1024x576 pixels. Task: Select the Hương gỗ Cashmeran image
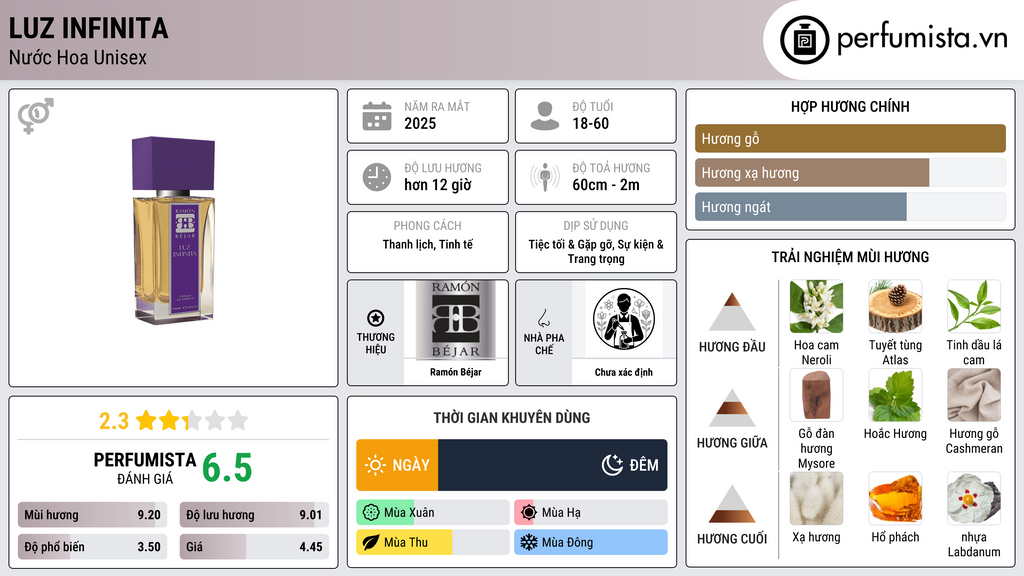[x=974, y=395]
